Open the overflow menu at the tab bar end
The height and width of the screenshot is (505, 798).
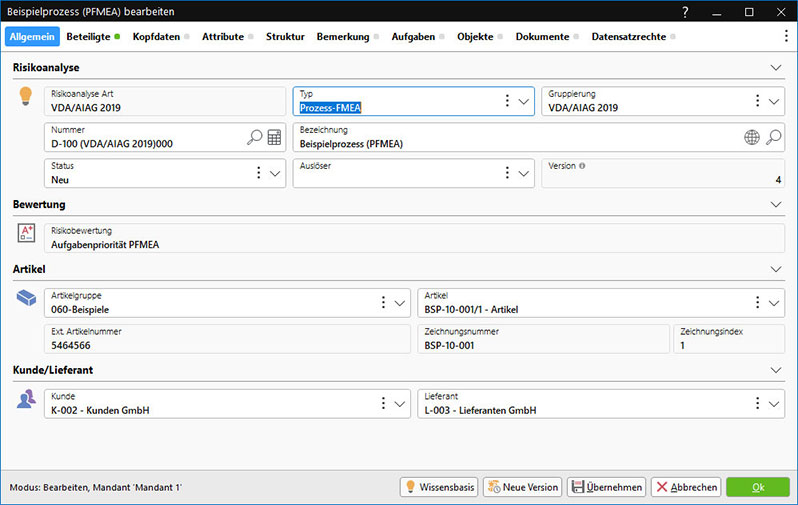786,36
